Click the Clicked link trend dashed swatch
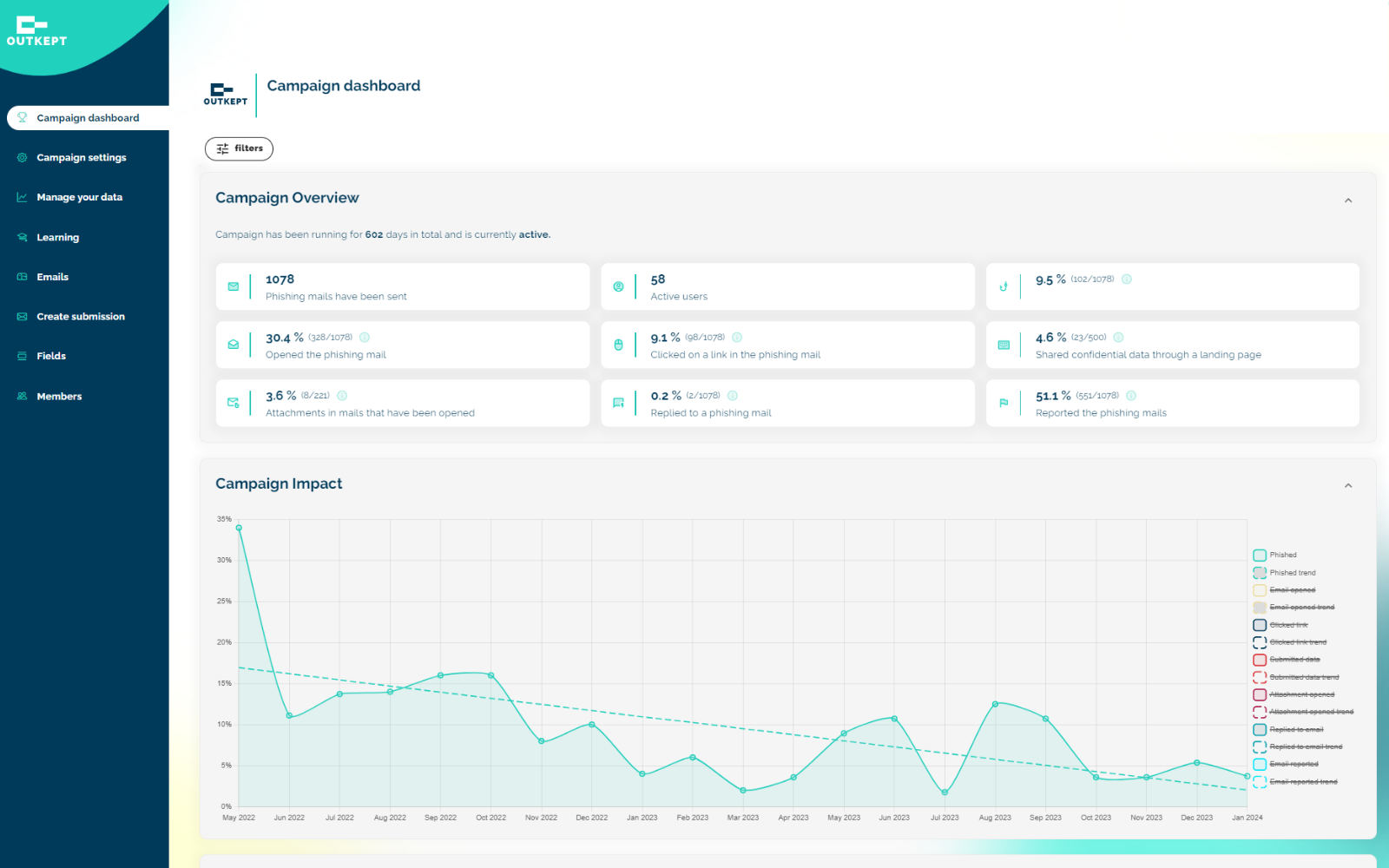 pos(1260,642)
